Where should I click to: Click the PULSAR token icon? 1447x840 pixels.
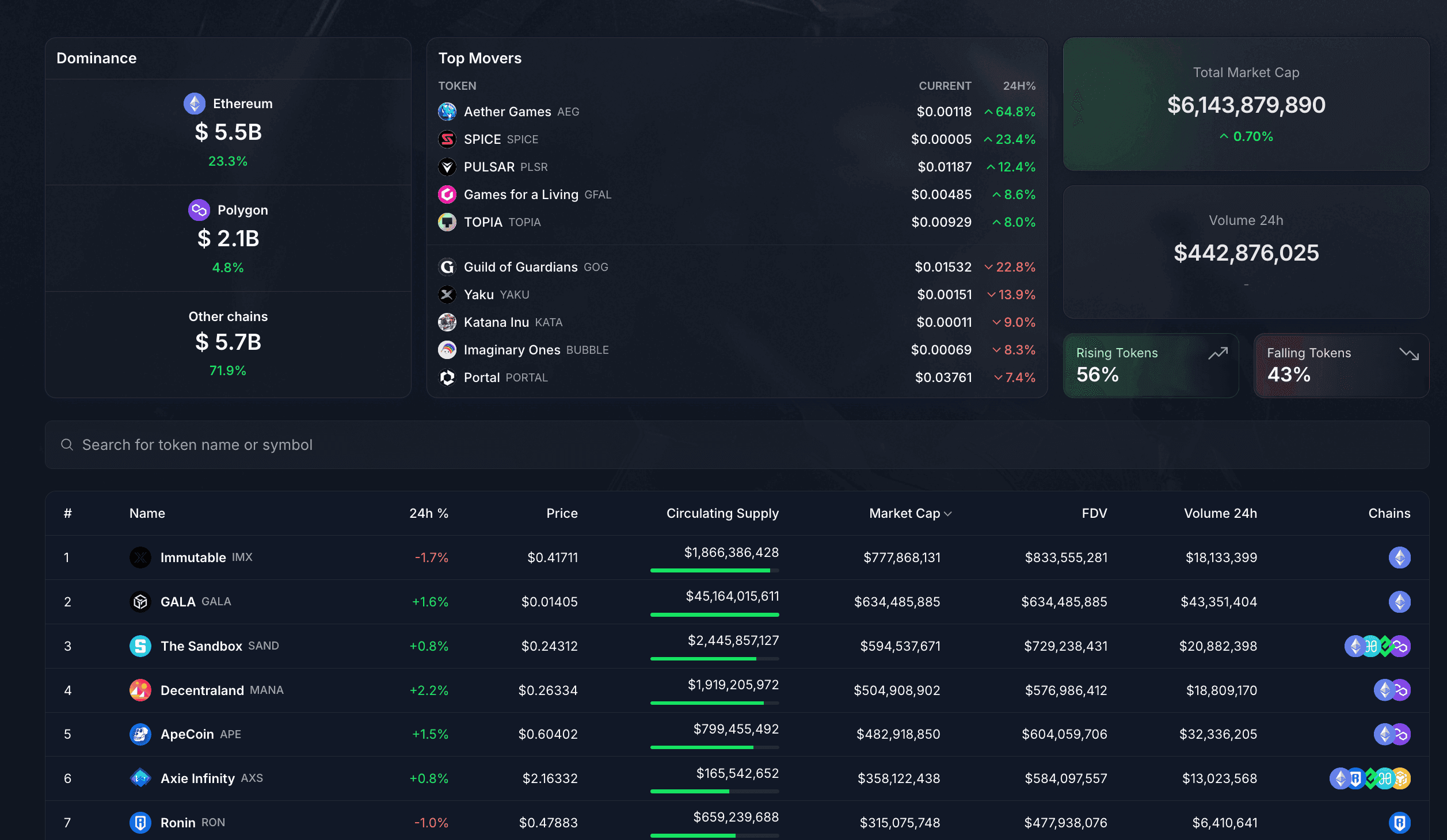coord(447,167)
